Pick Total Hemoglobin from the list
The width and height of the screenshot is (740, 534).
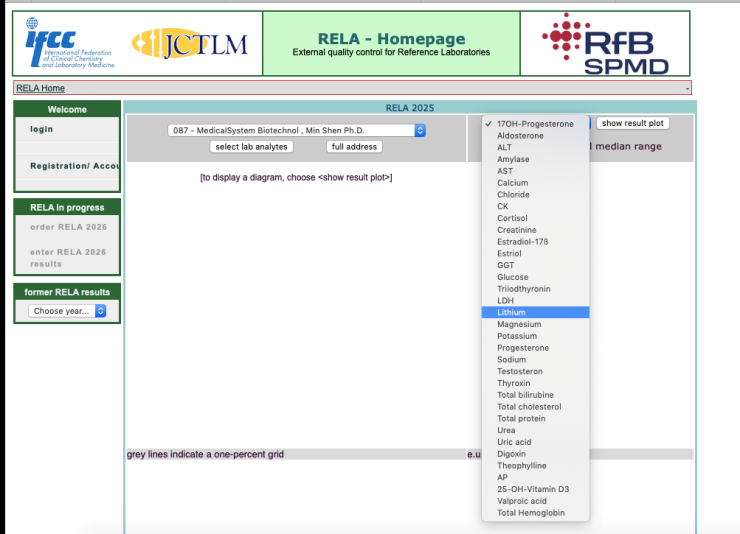[530, 513]
